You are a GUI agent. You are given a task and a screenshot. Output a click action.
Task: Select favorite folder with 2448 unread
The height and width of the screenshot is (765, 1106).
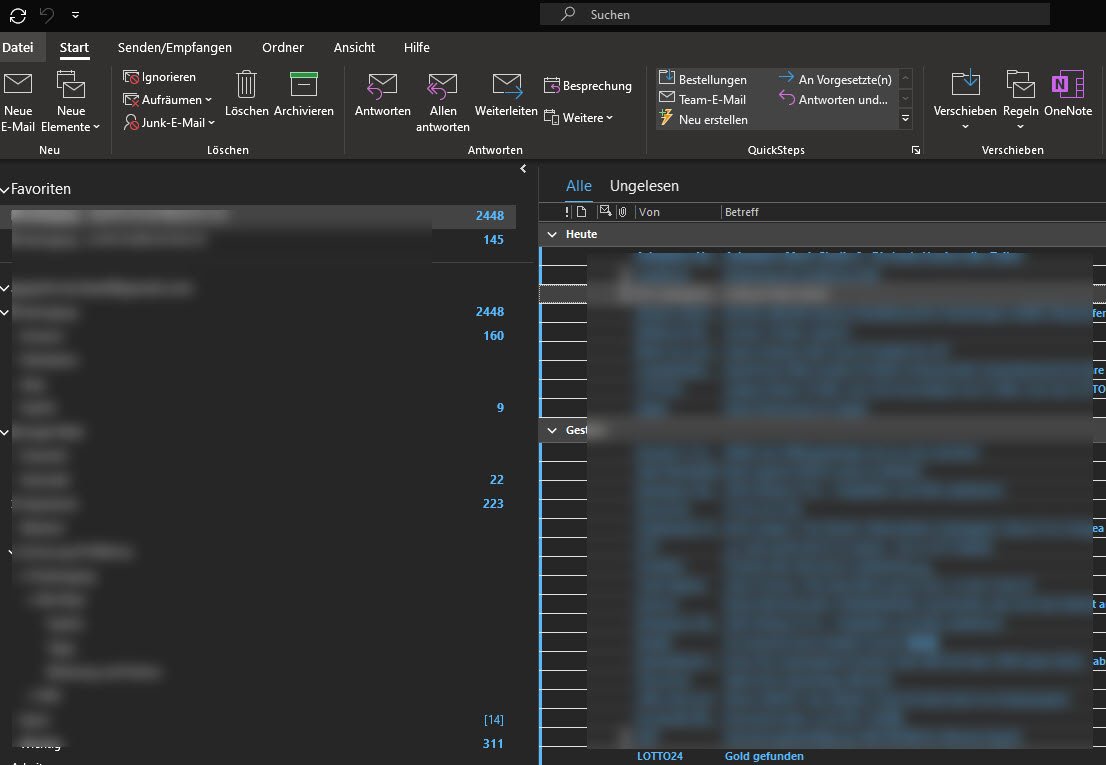coord(258,216)
